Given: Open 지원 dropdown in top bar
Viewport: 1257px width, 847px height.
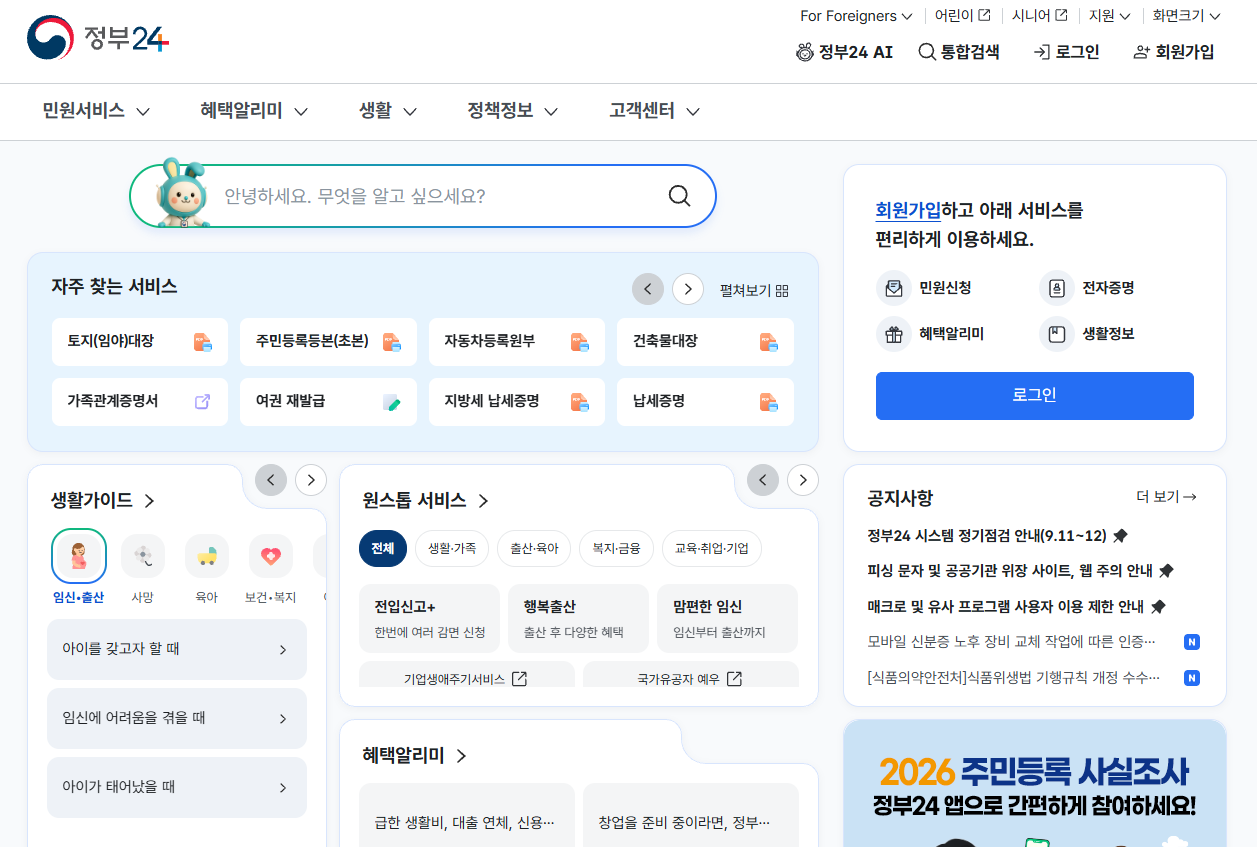Looking at the screenshot, I should pos(1110,16).
